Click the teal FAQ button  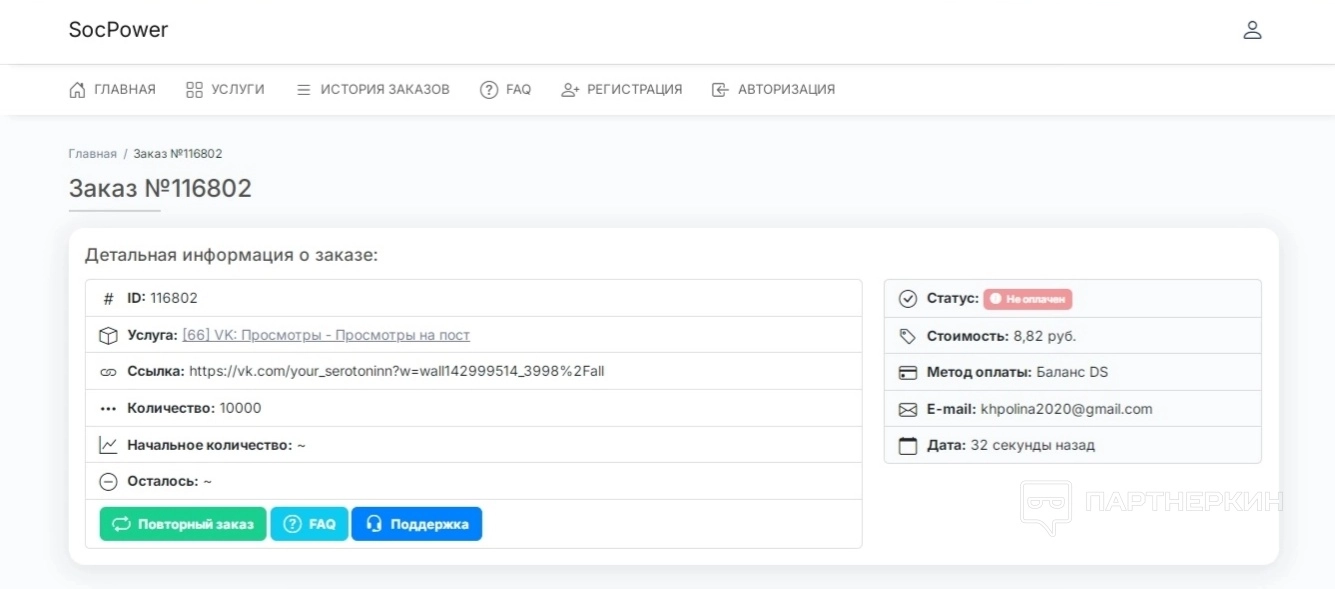pos(309,524)
